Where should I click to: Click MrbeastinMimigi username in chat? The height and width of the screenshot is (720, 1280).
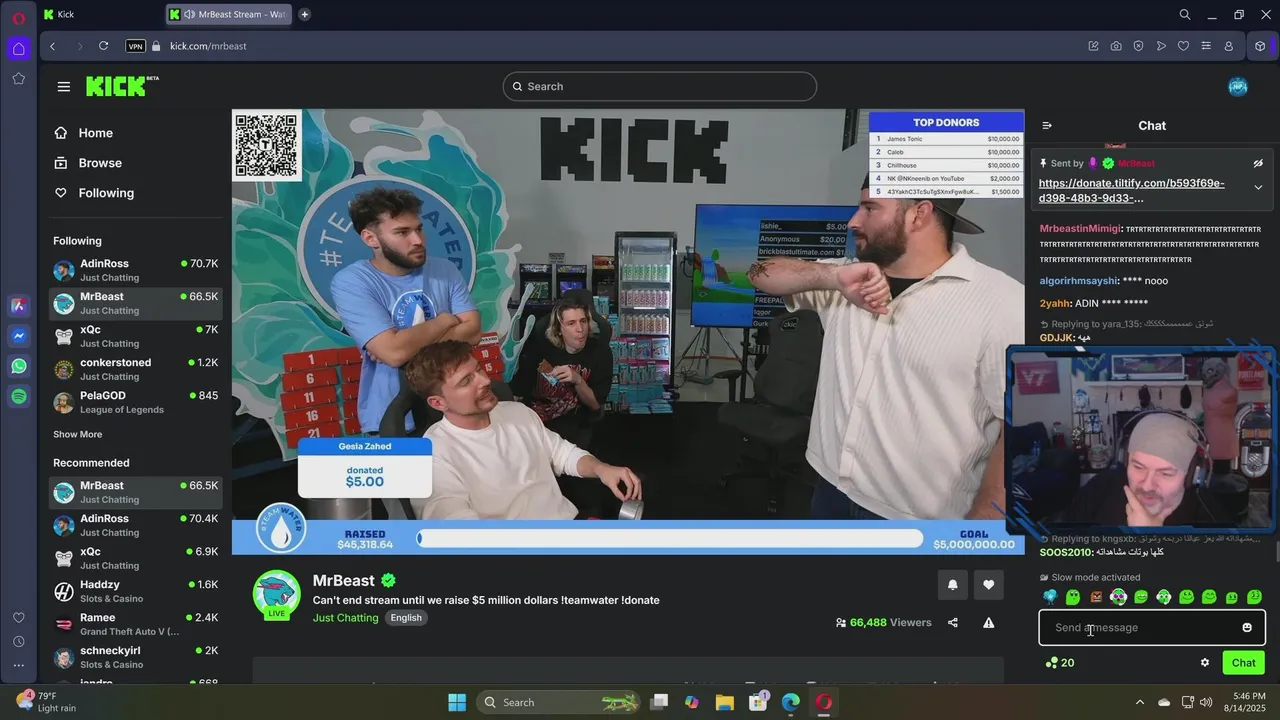coord(1080,229)
